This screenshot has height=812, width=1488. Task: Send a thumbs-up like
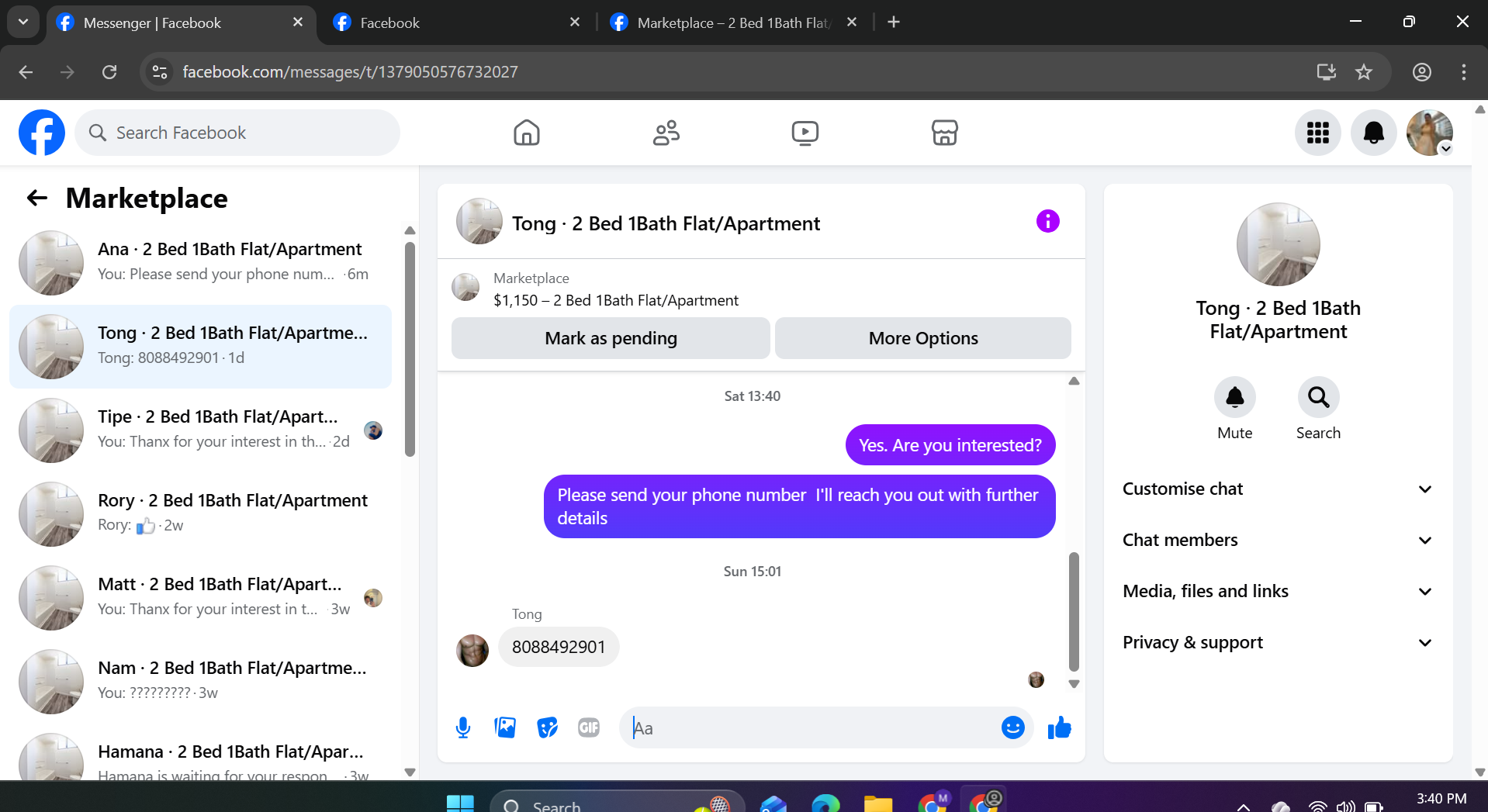click(1060, 727)
